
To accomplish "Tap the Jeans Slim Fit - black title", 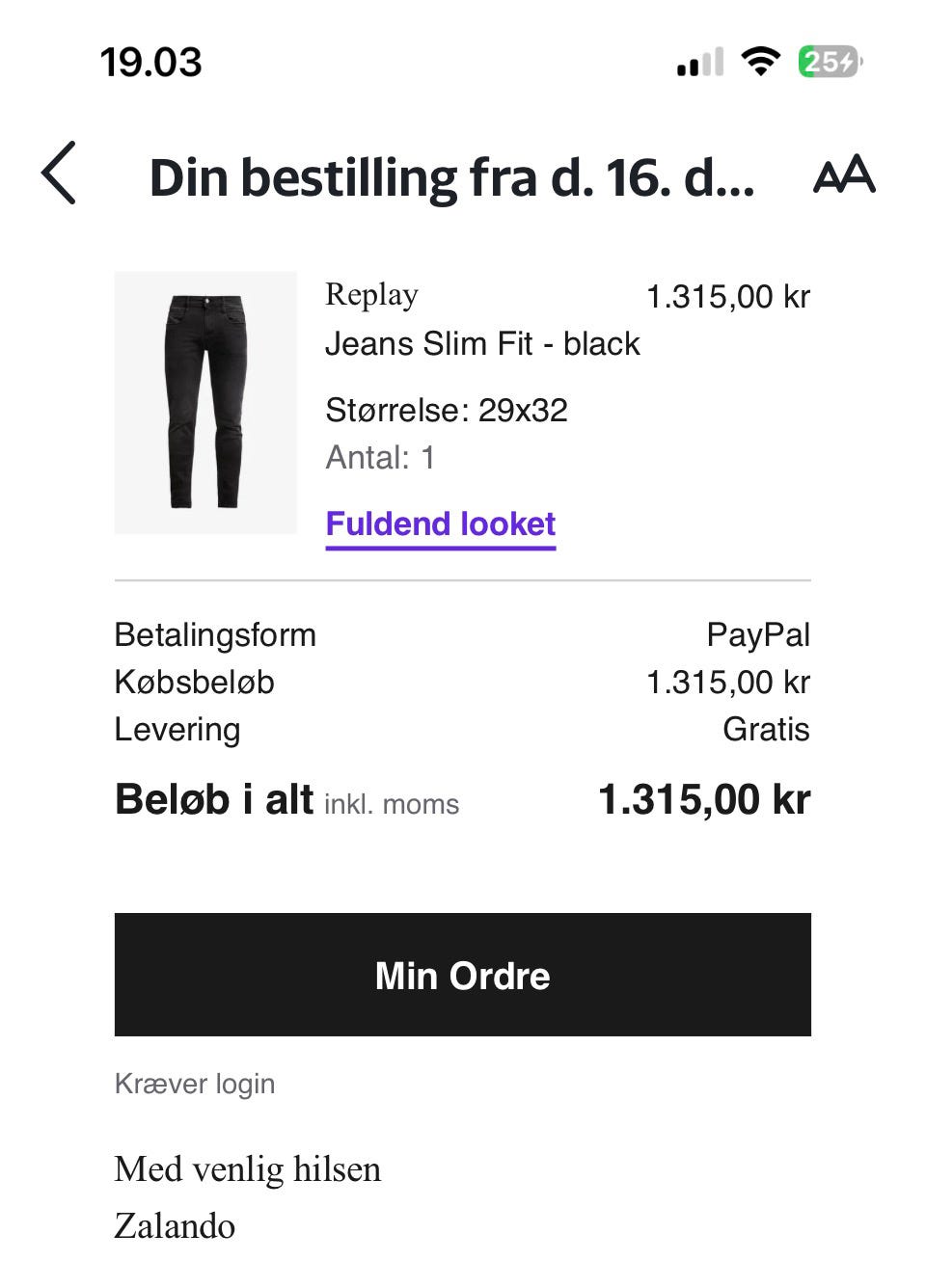I will point(482,344).
